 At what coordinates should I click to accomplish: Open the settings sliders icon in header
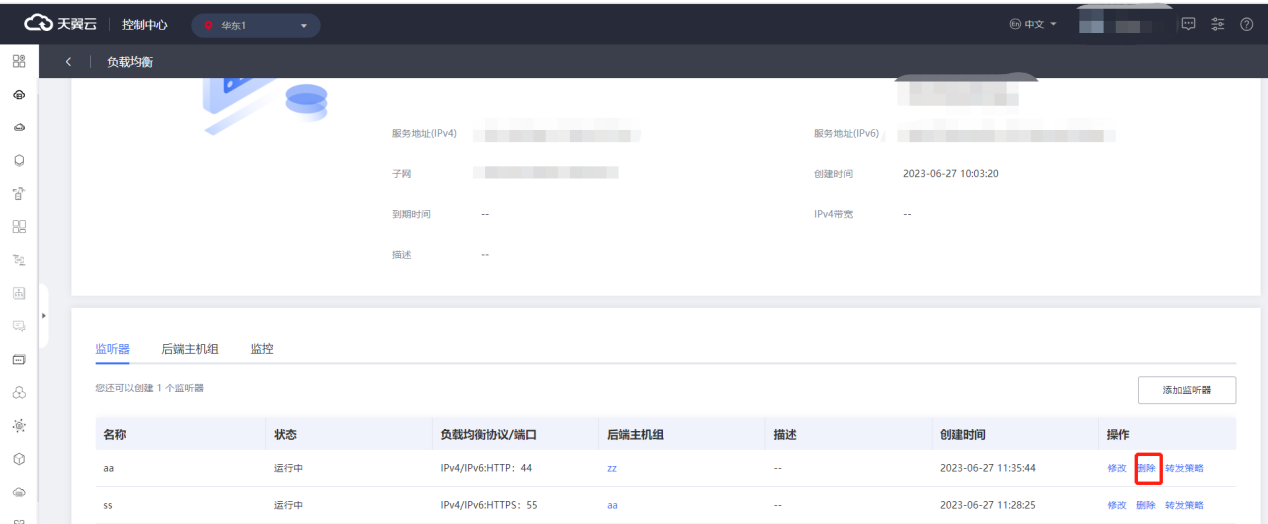click(1217, 24)
